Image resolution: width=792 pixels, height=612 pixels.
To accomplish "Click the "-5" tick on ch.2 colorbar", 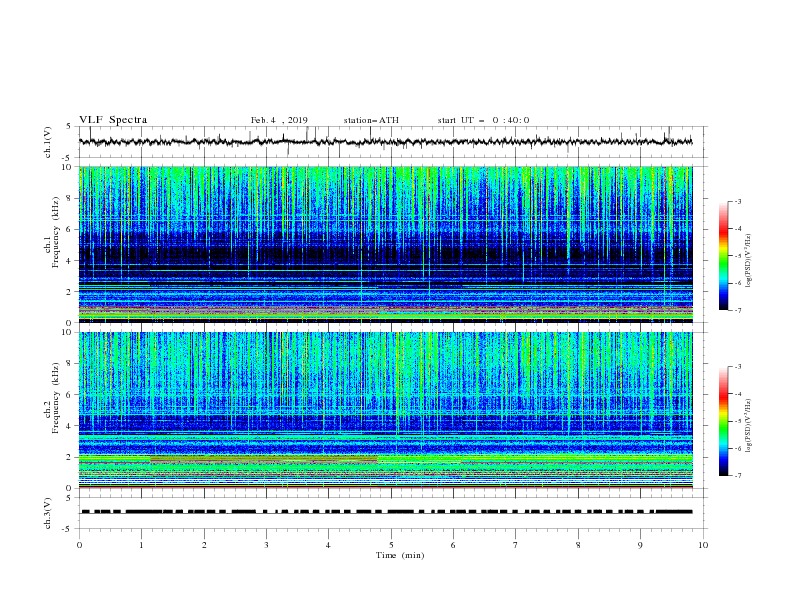I will (x=737, y=421).
